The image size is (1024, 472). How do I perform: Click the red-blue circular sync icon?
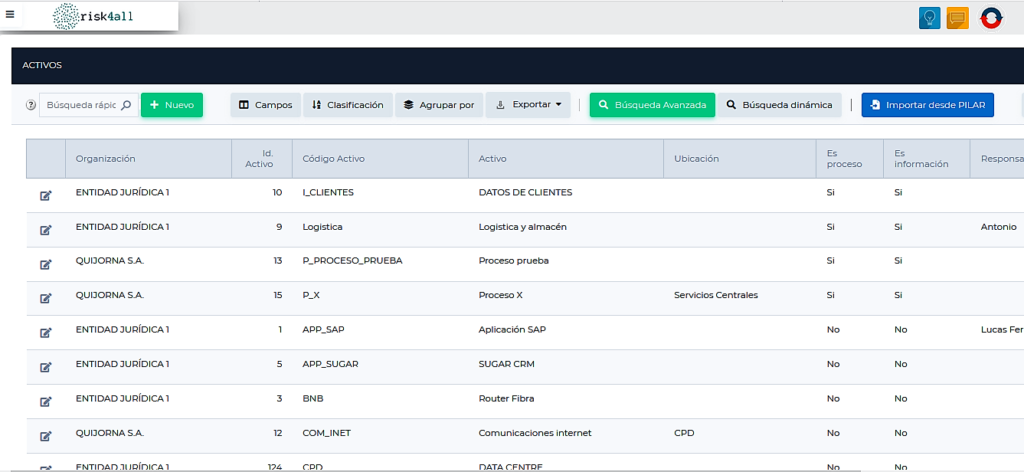point(990,18)
